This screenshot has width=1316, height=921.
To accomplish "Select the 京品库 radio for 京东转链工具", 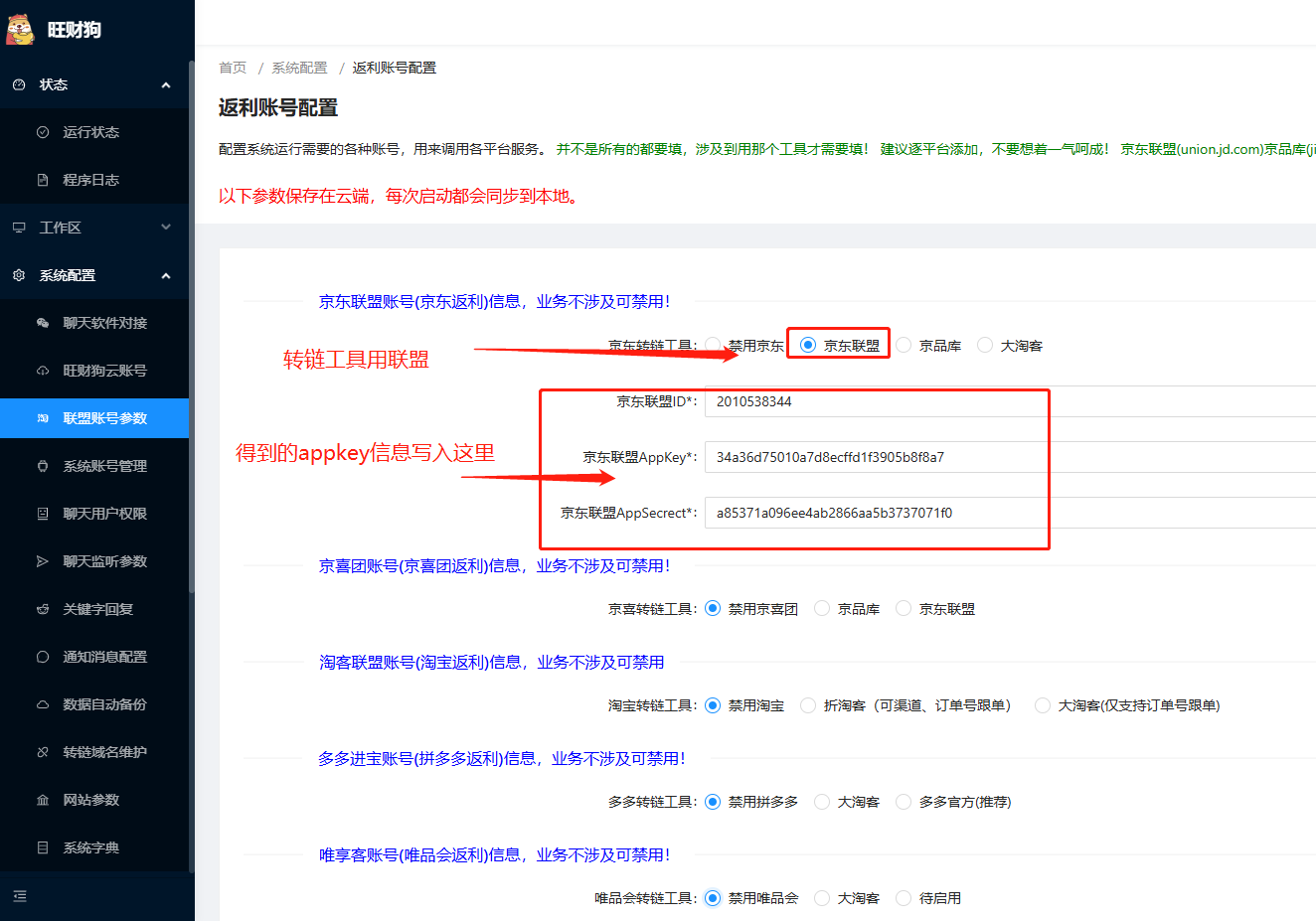I will [904, 345].
